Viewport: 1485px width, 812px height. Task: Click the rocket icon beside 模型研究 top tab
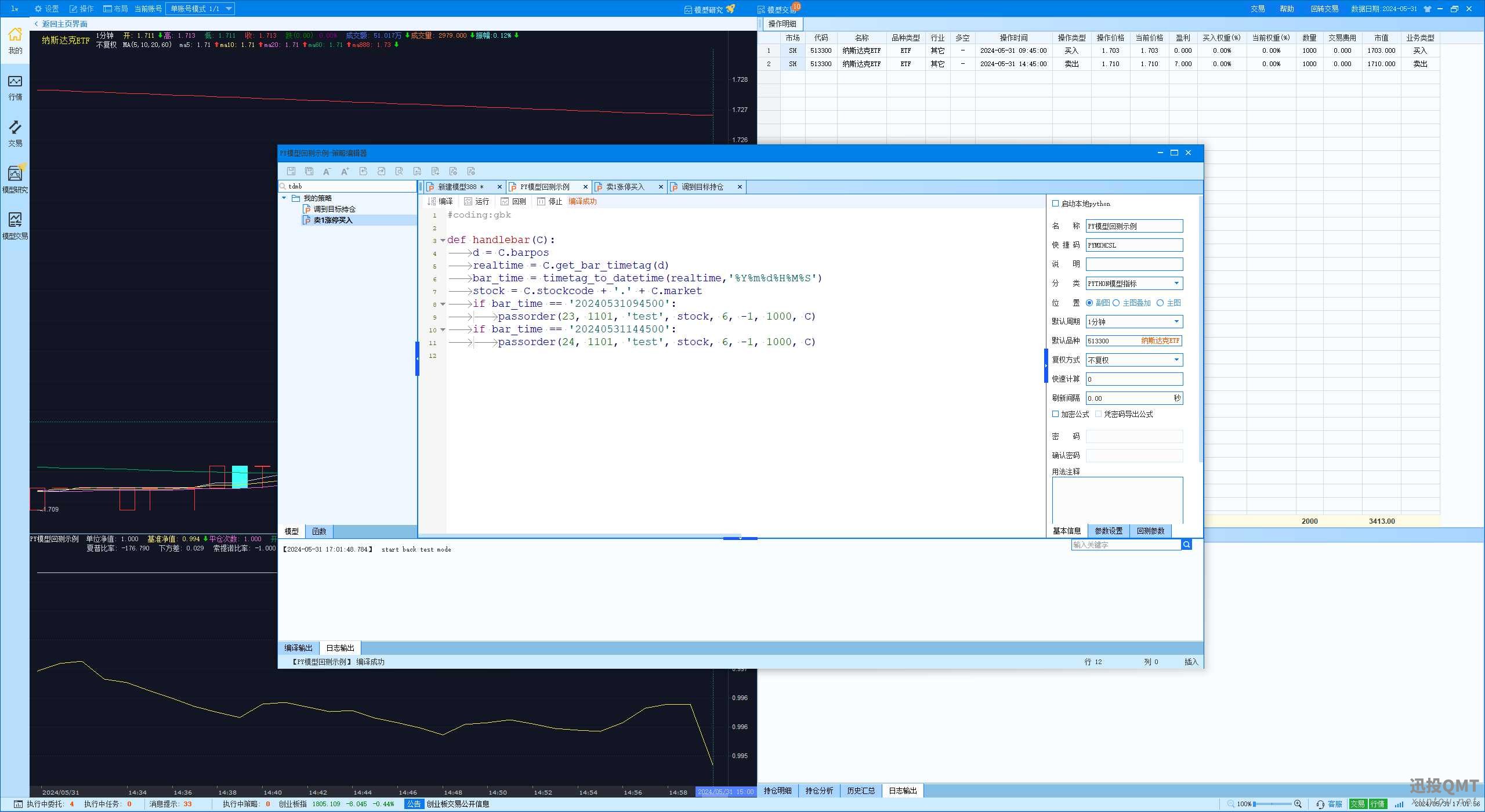pyautogui.click(x=730, y=9)
